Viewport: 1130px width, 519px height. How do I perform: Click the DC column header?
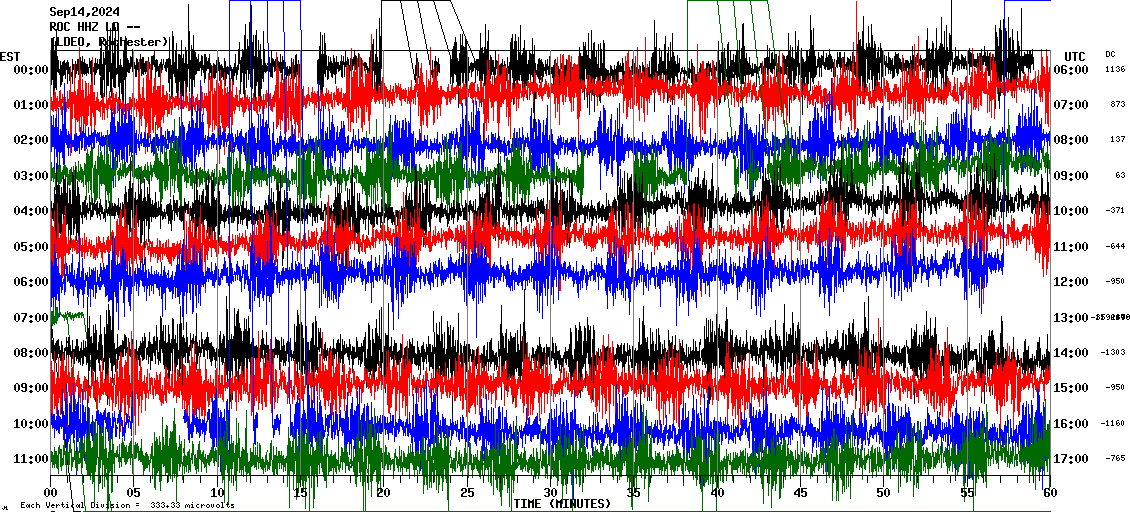[x=1110, y=54]
